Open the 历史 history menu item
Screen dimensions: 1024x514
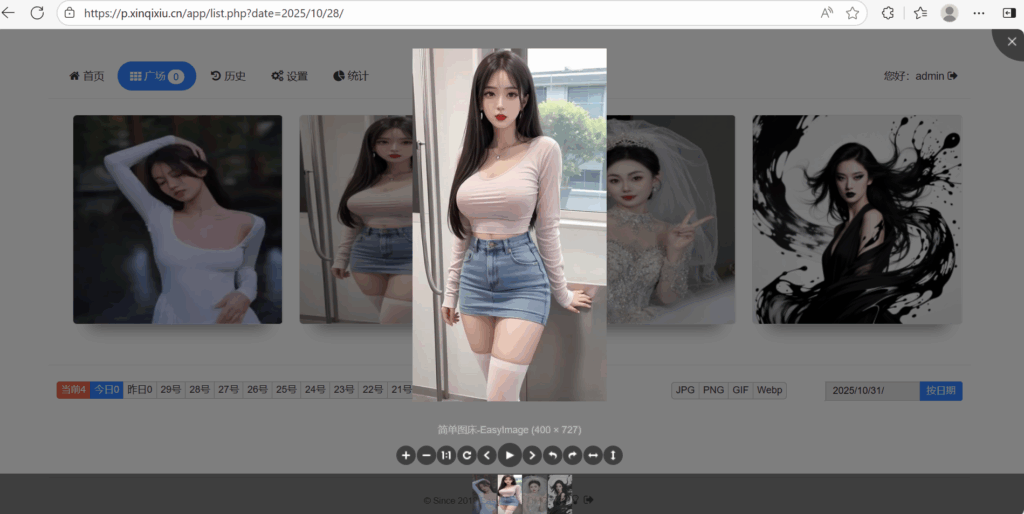click(228, 76)
